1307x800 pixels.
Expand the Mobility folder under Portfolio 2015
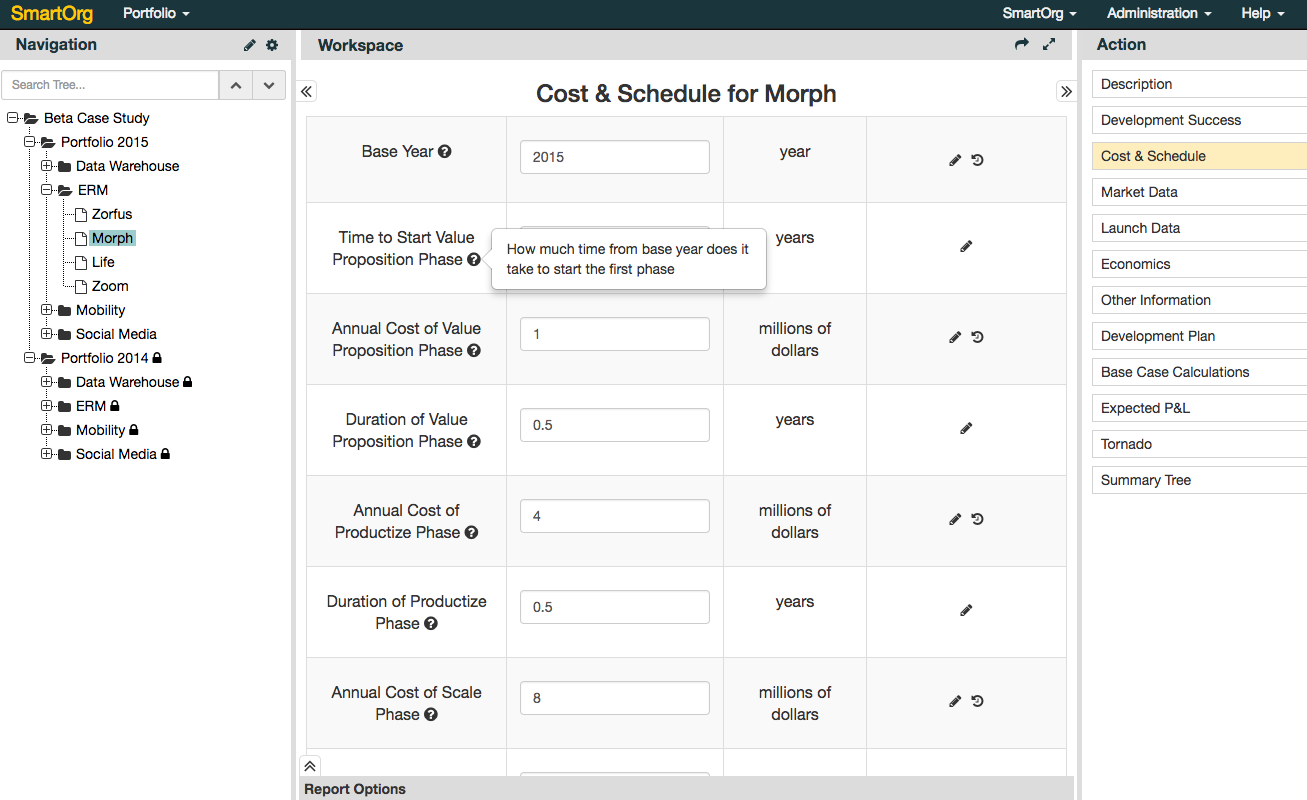click(x=47, y=310)
